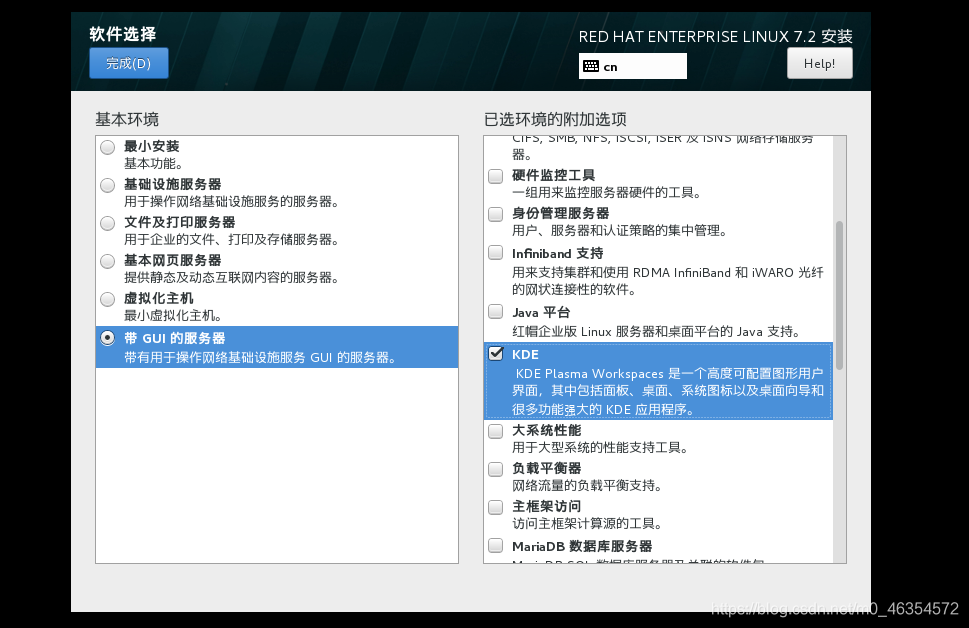Click the 虚拟化主机 title text
Screen dimensions: 969x628
159,299
